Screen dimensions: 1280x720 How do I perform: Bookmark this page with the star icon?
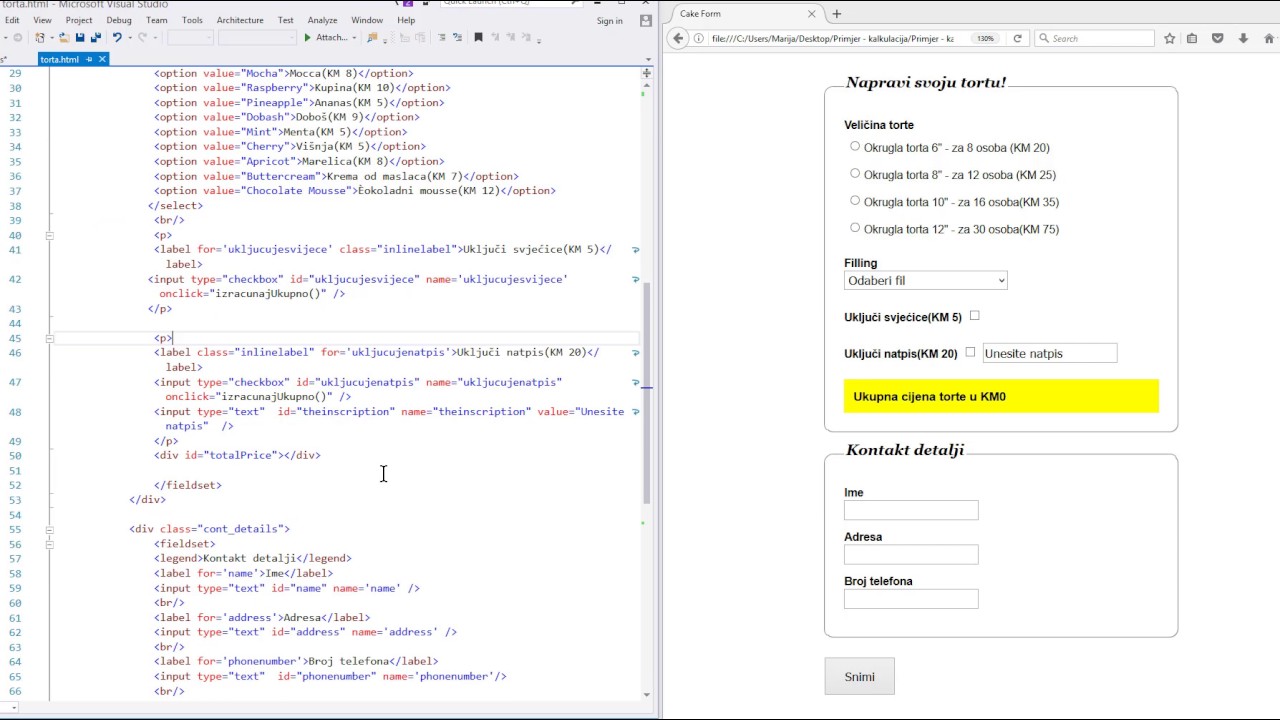tap(1169, 38)
